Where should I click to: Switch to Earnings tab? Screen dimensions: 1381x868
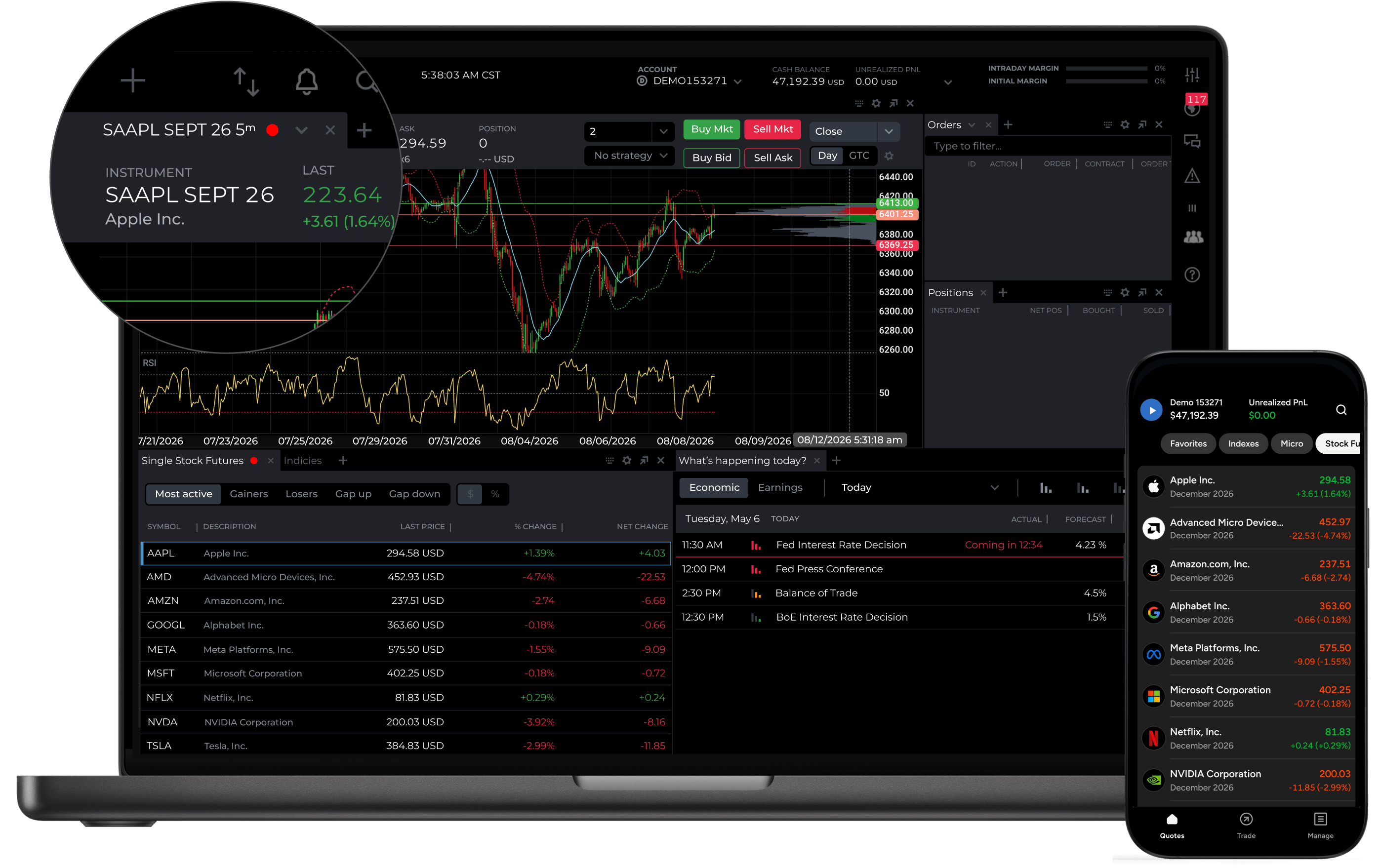pos(780,488)
